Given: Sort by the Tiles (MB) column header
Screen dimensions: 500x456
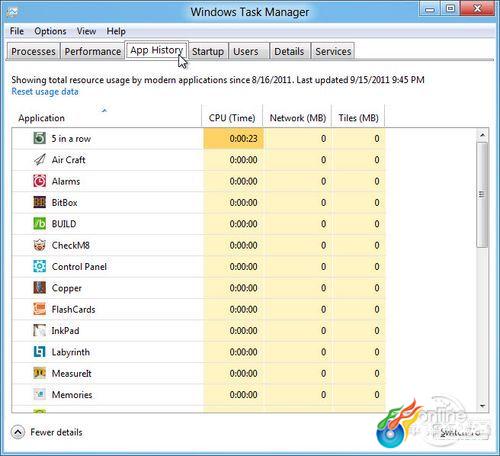Looking at the screenshot, I should point(358,116).
